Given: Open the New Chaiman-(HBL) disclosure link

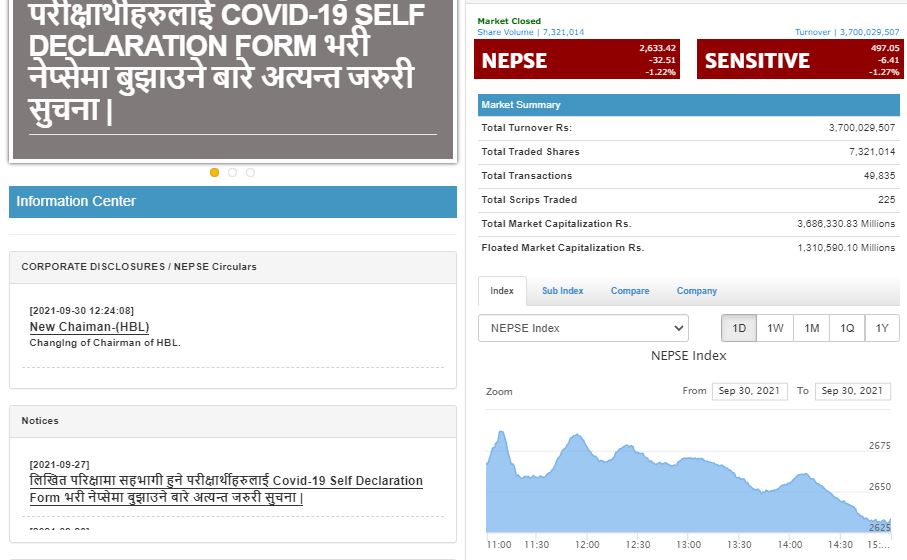Looking at the screenshot, I should coord(89,327).
